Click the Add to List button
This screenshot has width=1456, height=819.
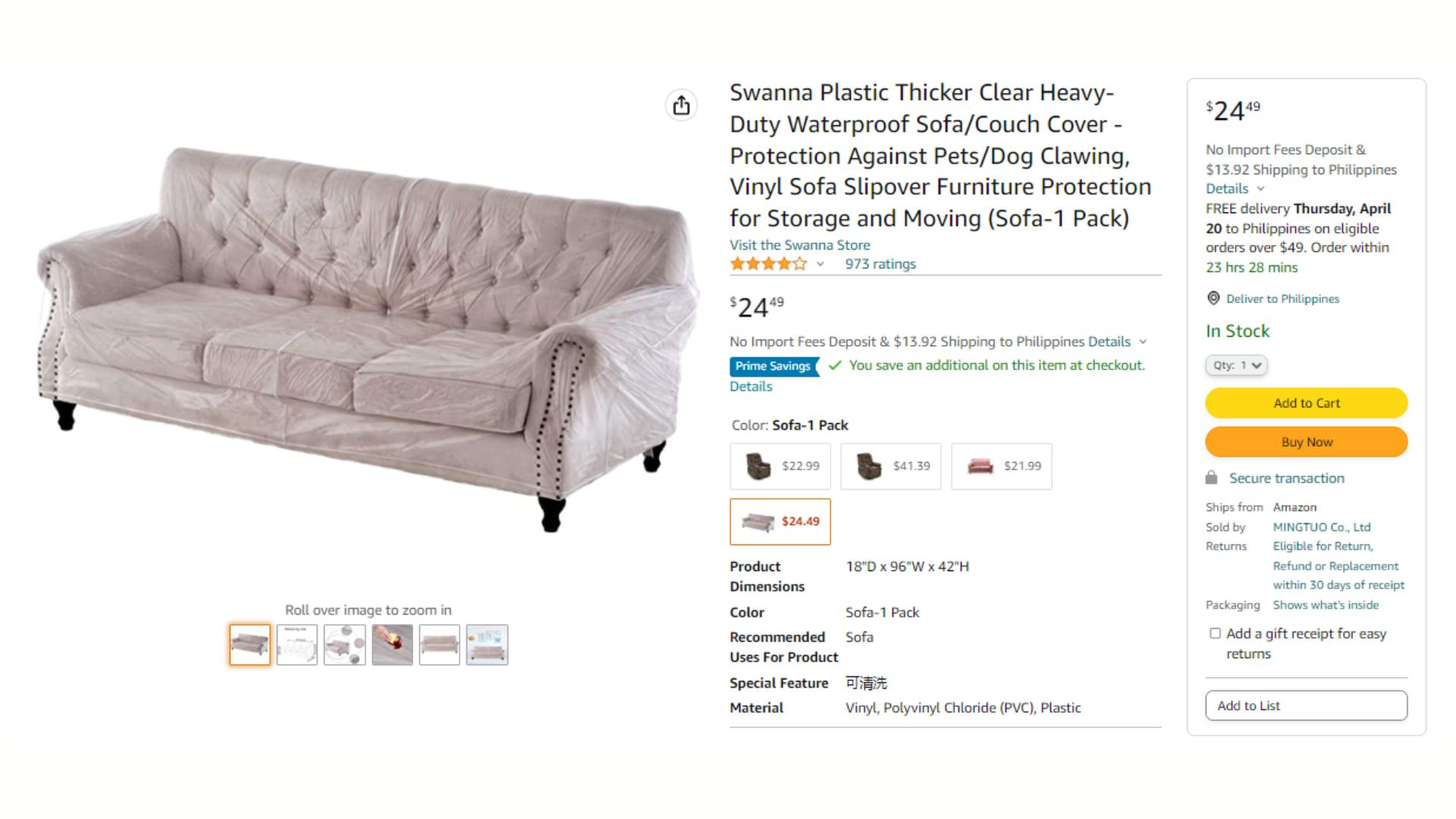[1306, 706]
